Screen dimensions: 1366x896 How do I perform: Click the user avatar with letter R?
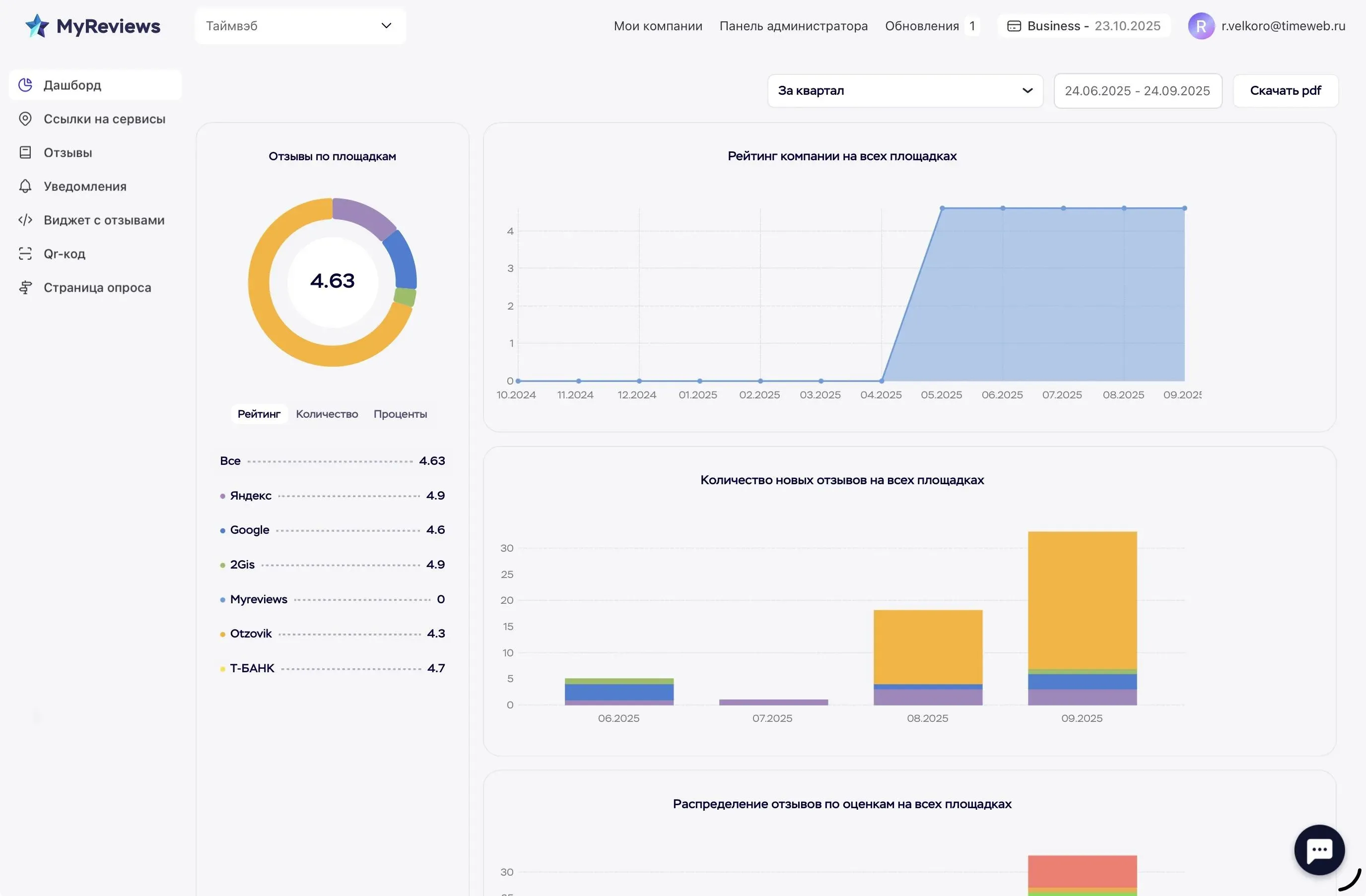(x=1201, y=26)
